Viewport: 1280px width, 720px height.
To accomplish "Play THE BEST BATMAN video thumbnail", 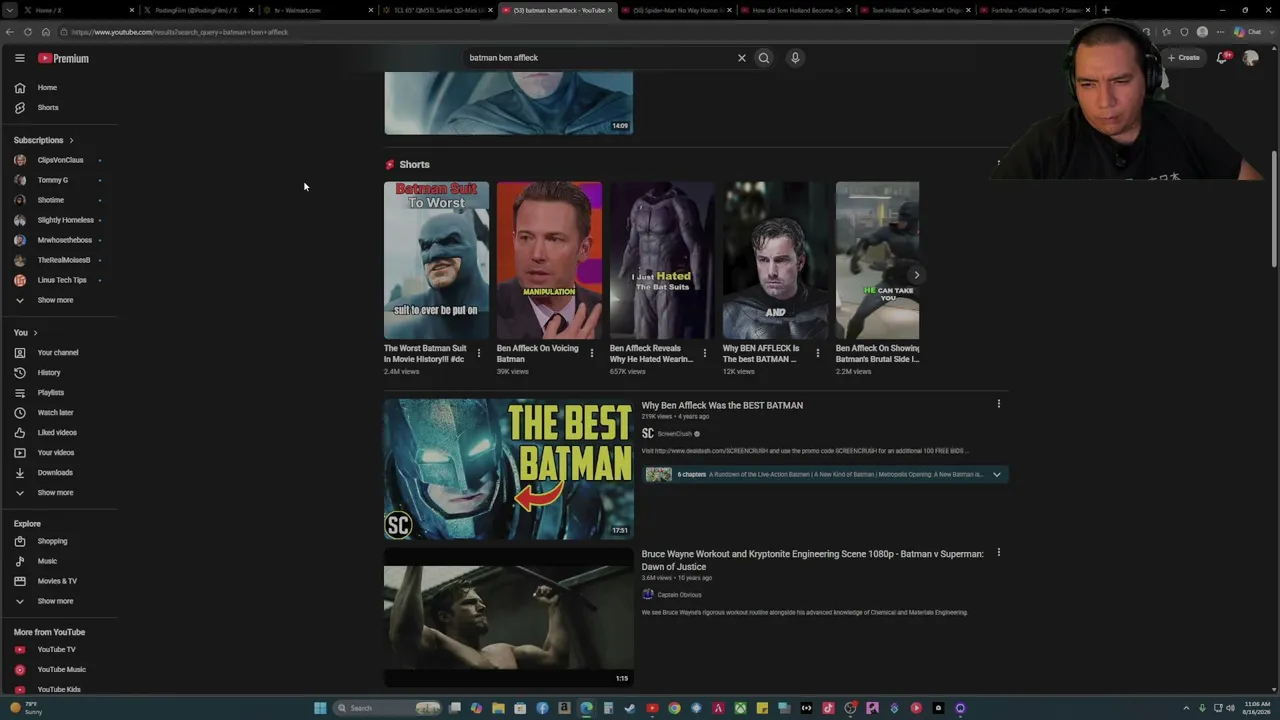I will (x=508, y=469).
